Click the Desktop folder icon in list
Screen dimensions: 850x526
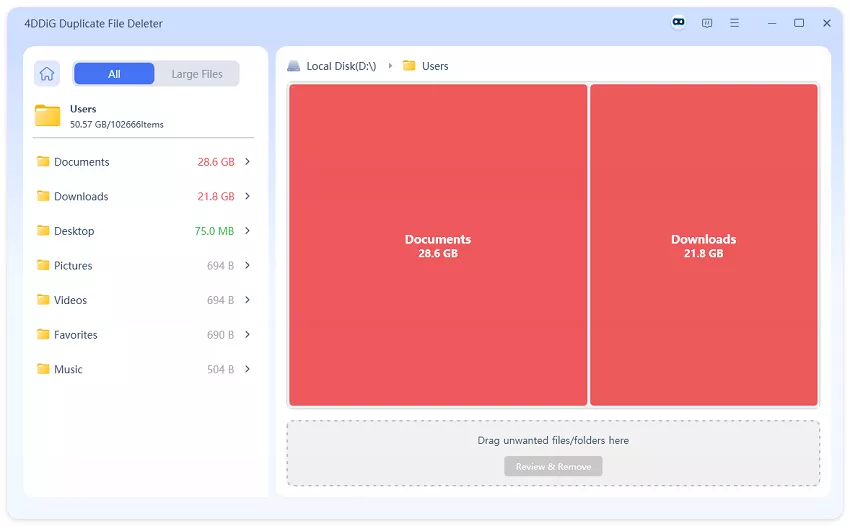(x=43, y=230)
